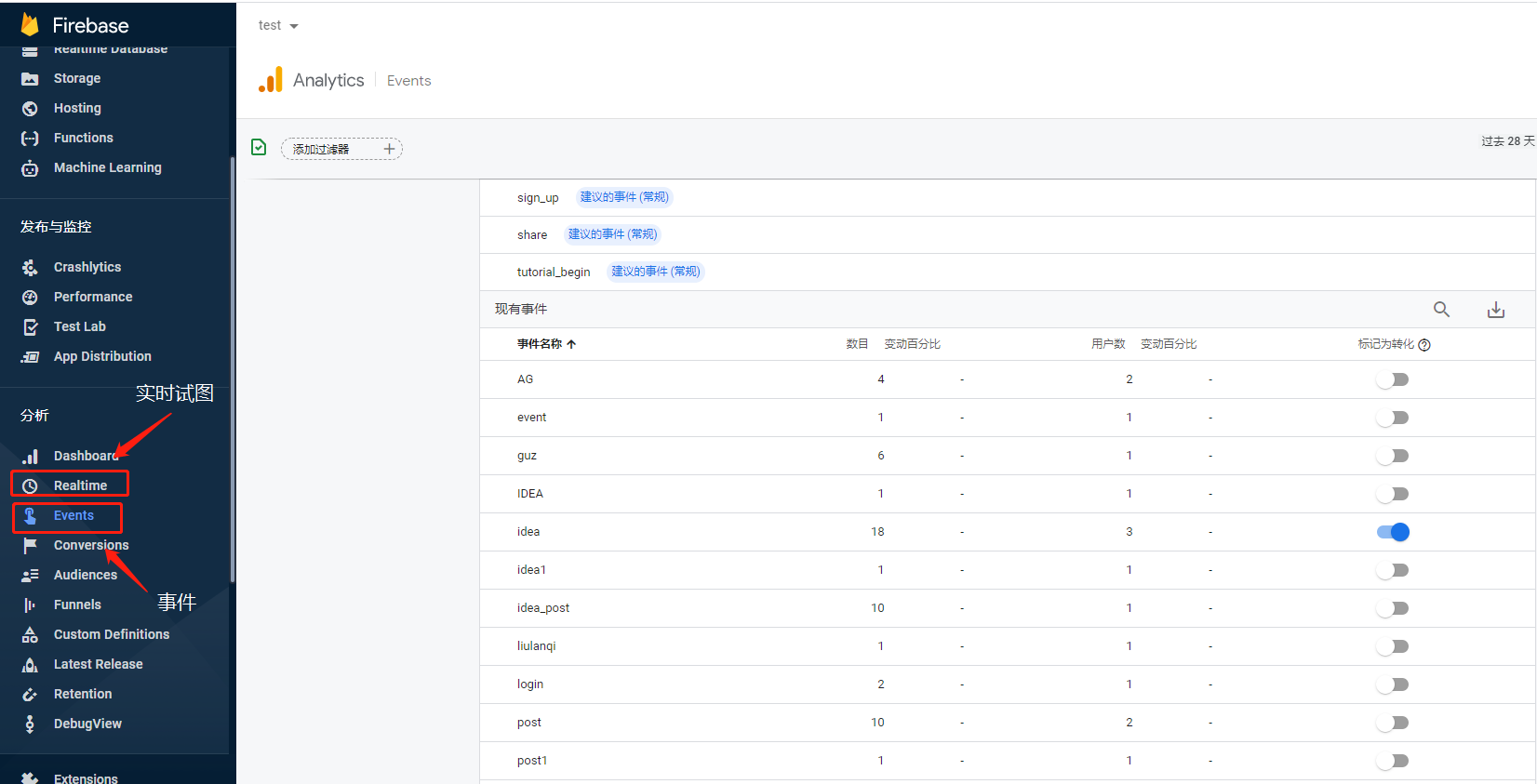Click the Retention icon in sidebar

[30, 695]
